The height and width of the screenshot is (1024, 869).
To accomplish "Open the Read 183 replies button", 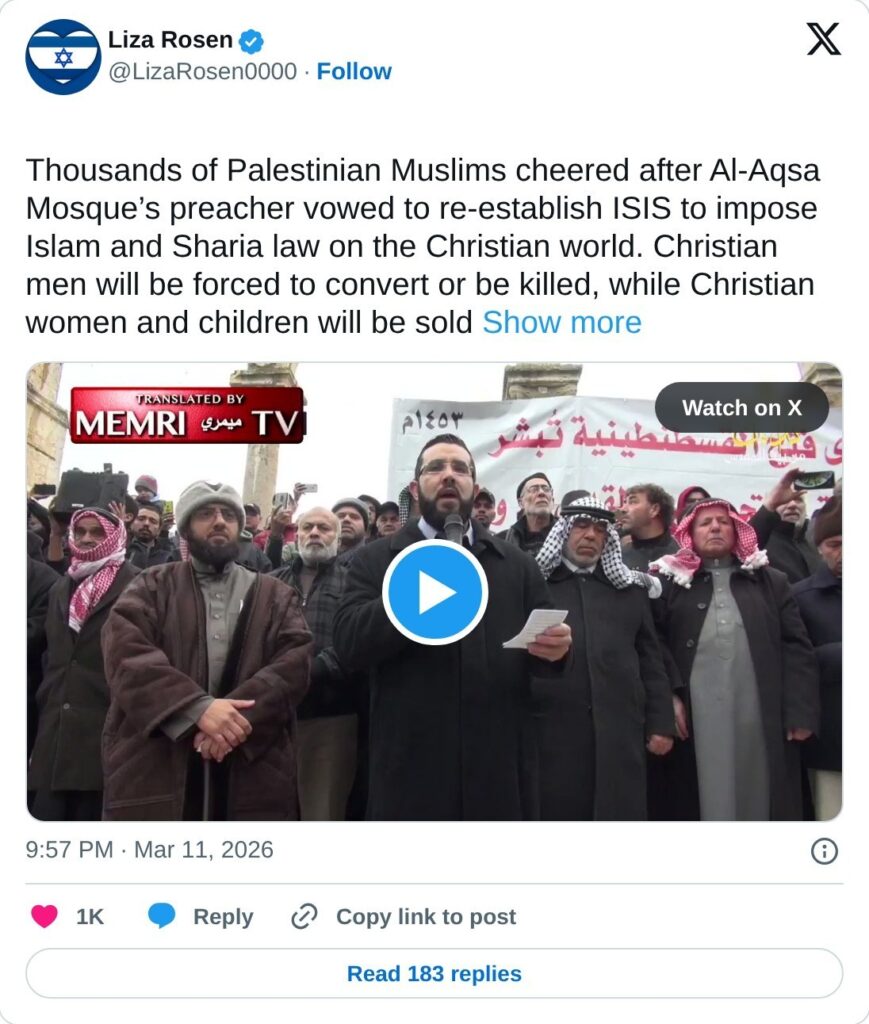I will coord(434,973).
